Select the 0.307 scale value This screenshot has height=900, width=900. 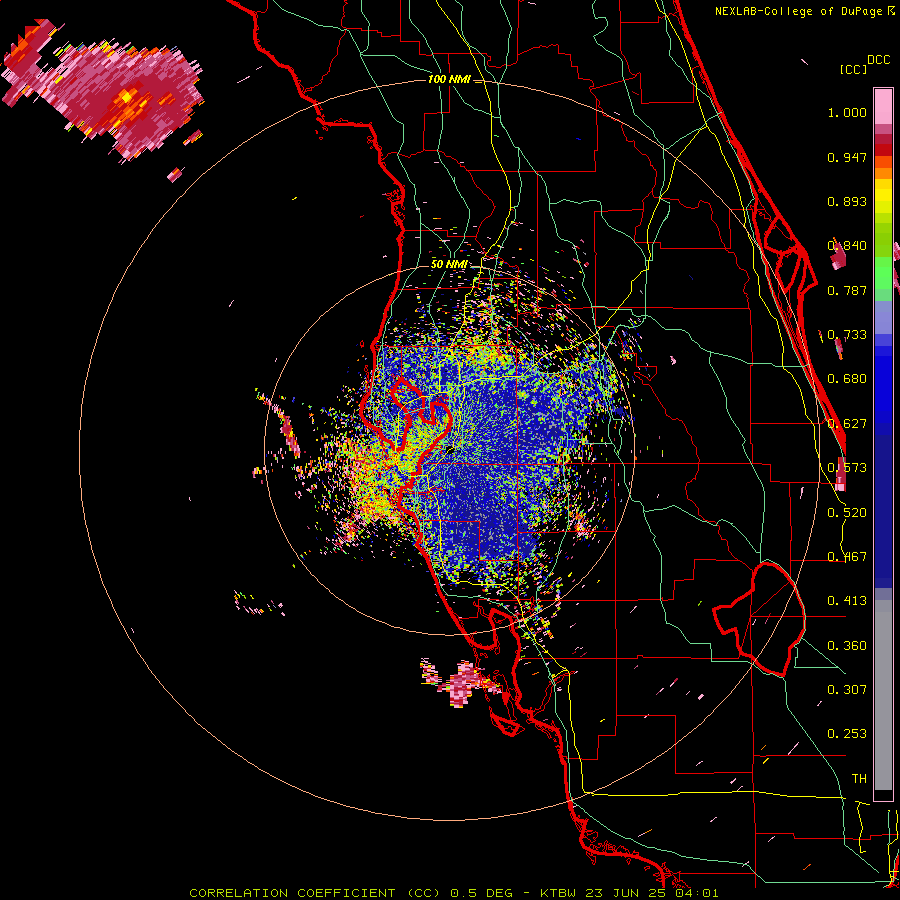coord(847,689)
